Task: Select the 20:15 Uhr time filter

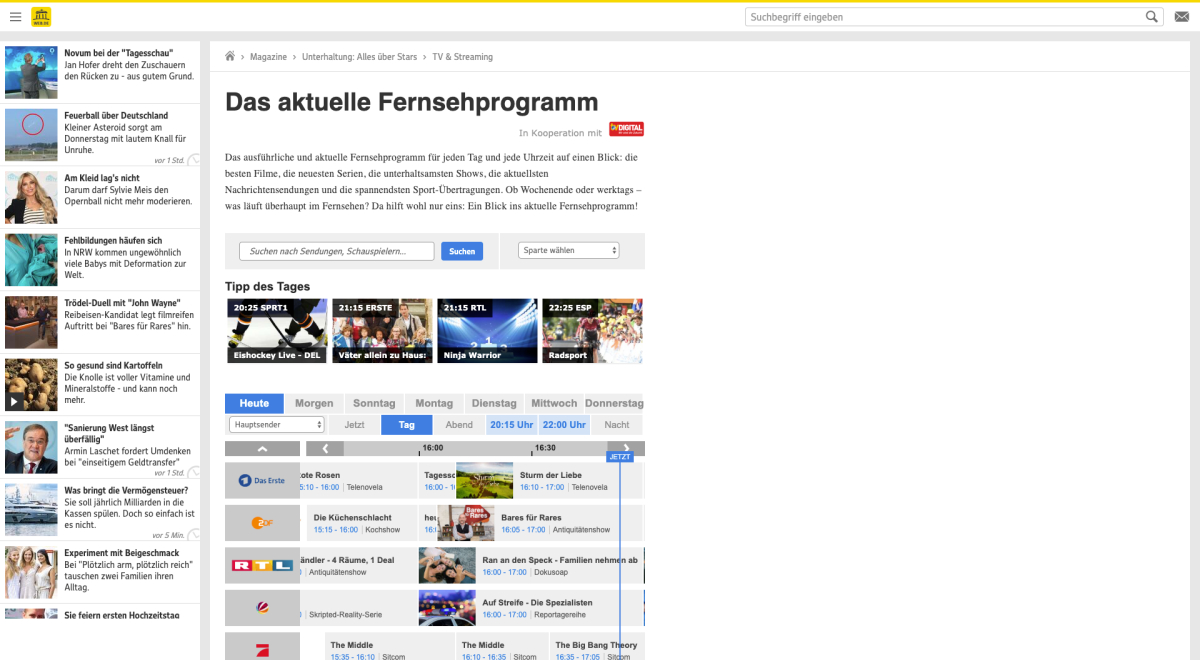Action: pos(511,425)
